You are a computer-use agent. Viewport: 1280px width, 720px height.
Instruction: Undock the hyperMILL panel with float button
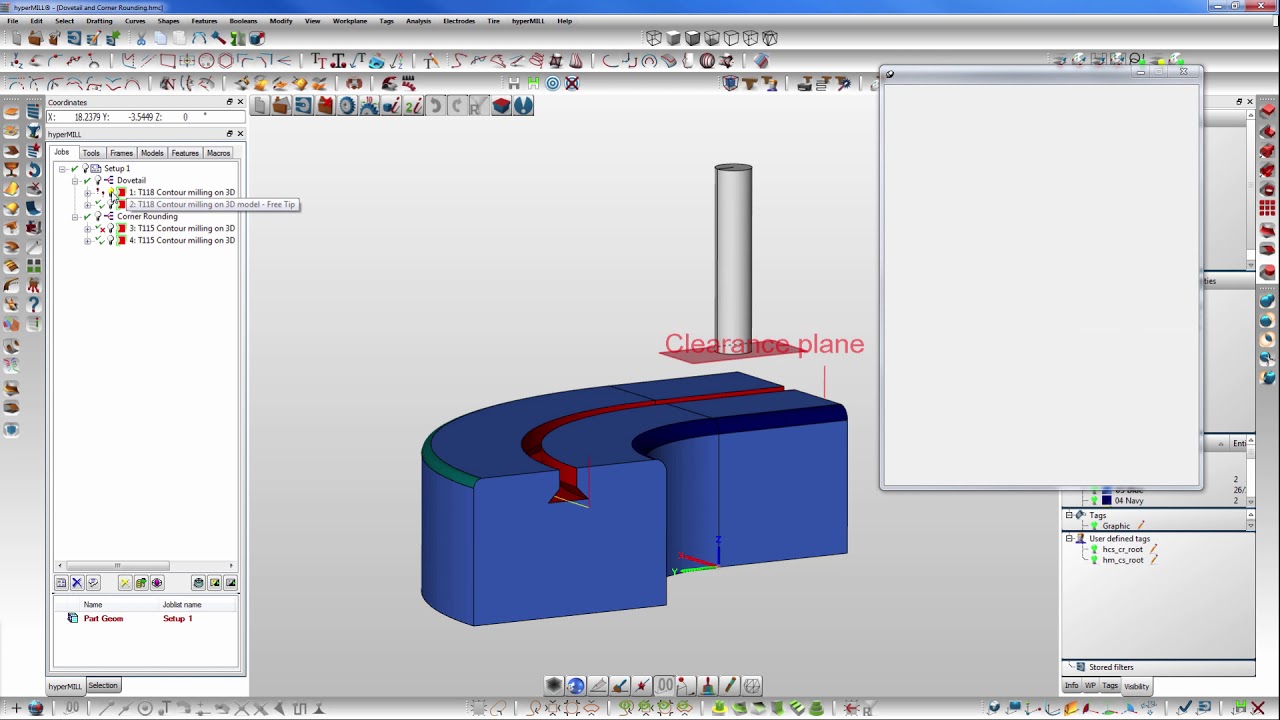[x=229, y=134]
